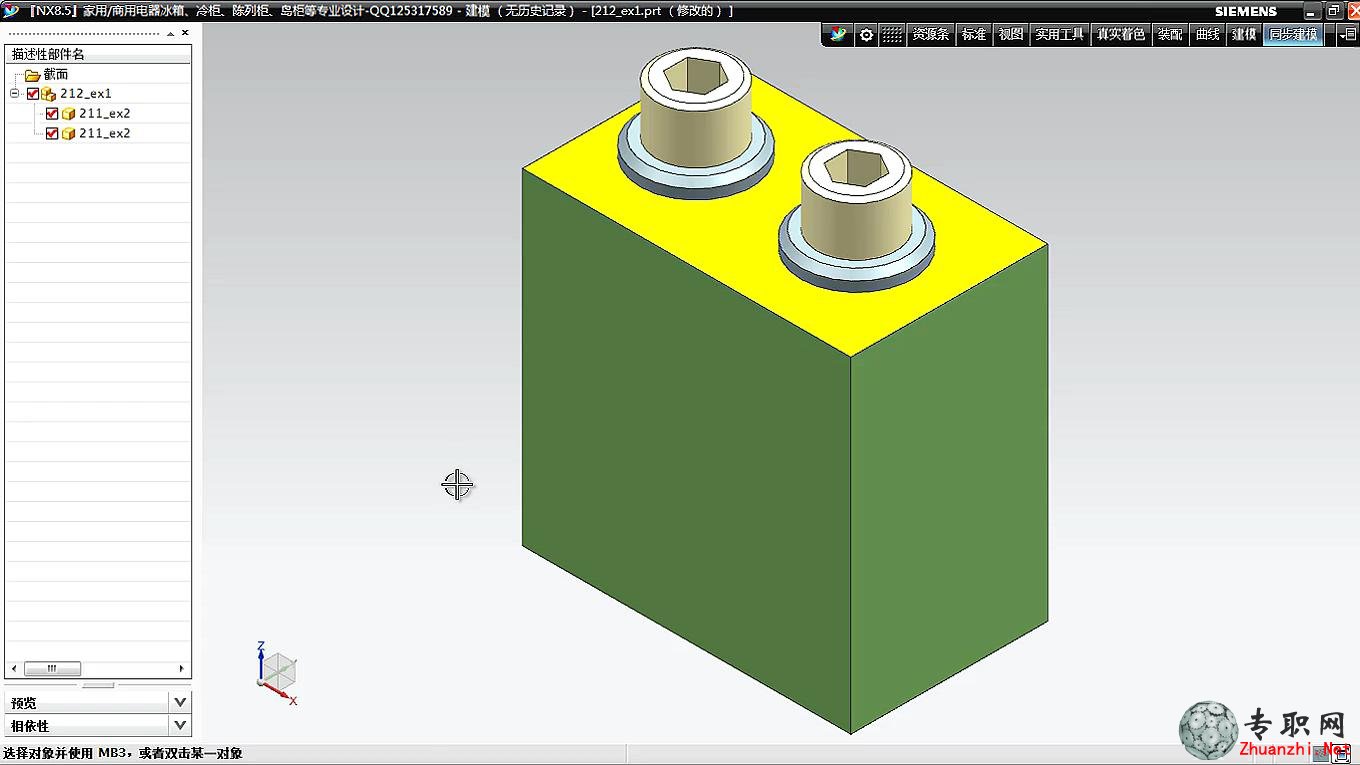Click the 212_ex1 assembly icon

(x=48, y=94)
